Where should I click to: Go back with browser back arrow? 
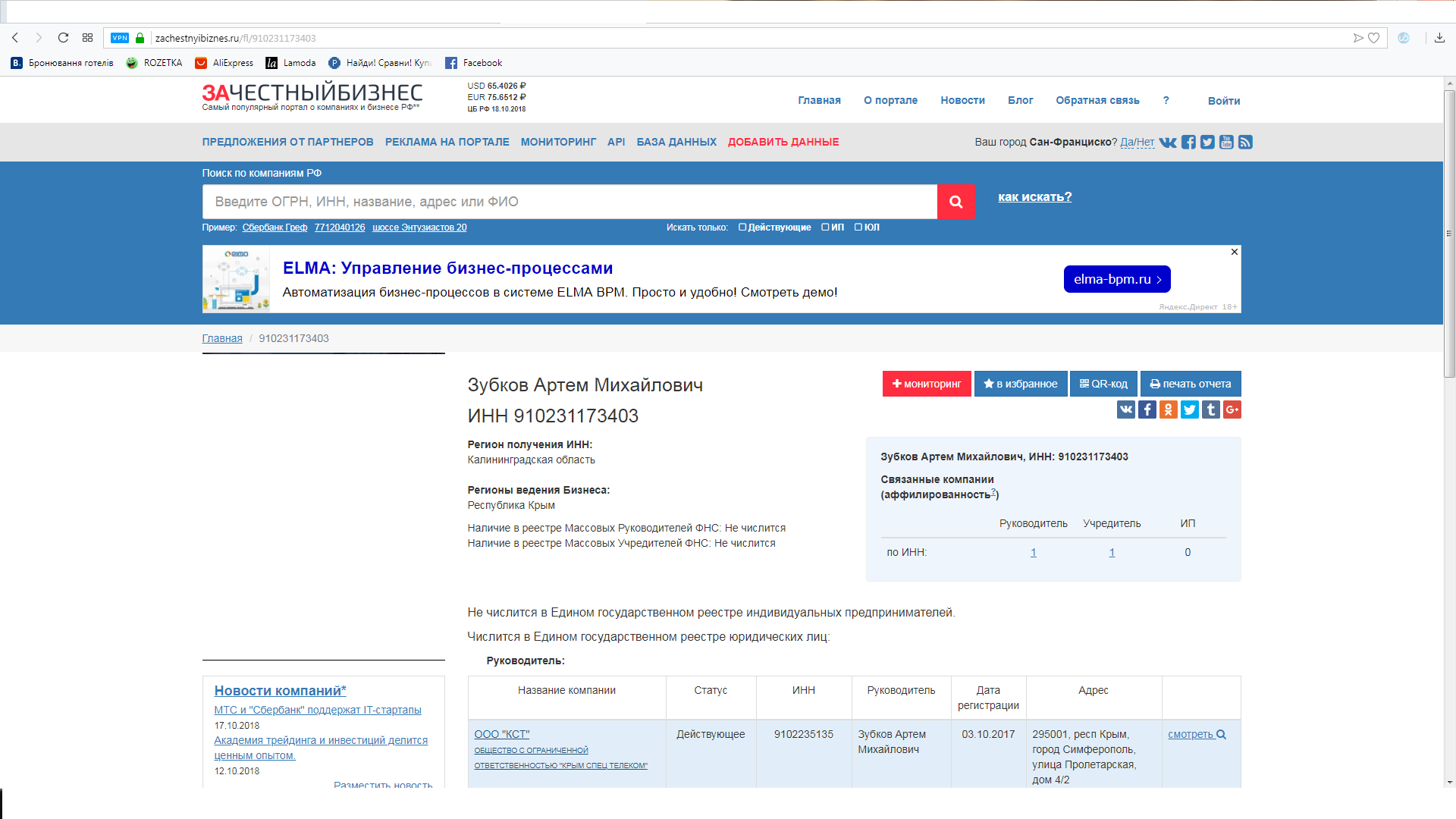pyautogui.click(x=15, y=38)
